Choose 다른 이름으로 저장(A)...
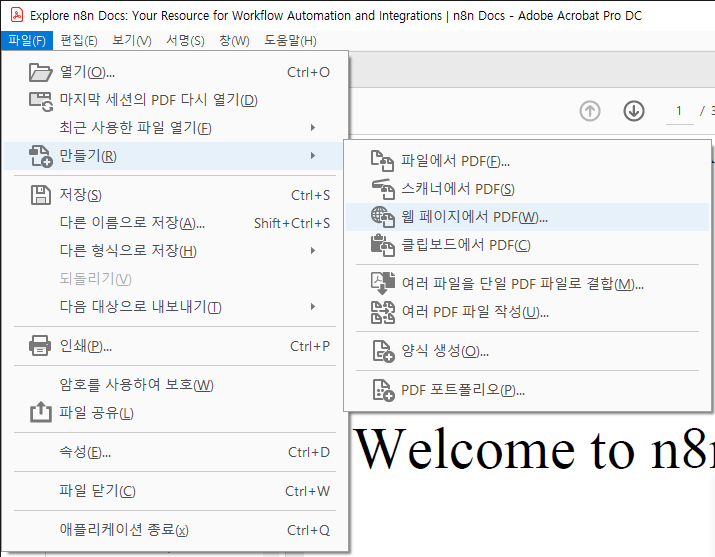This screenshot has width=715, height=557. (175, 223)
